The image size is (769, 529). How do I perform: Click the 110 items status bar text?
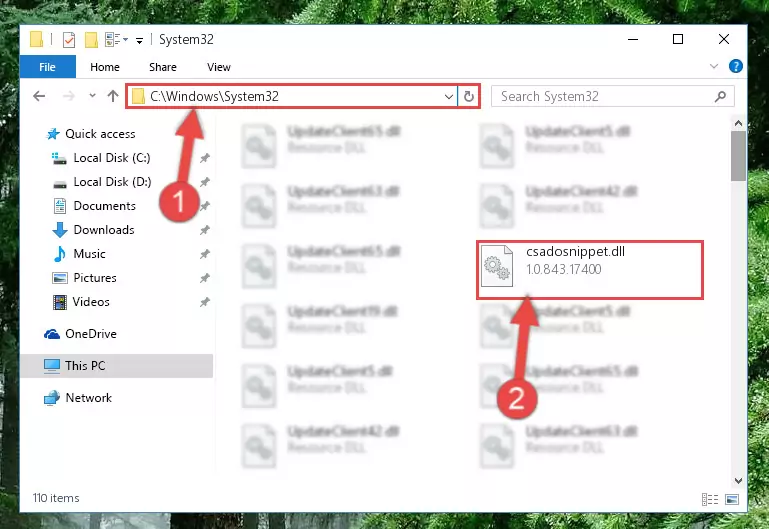(56, 498)
